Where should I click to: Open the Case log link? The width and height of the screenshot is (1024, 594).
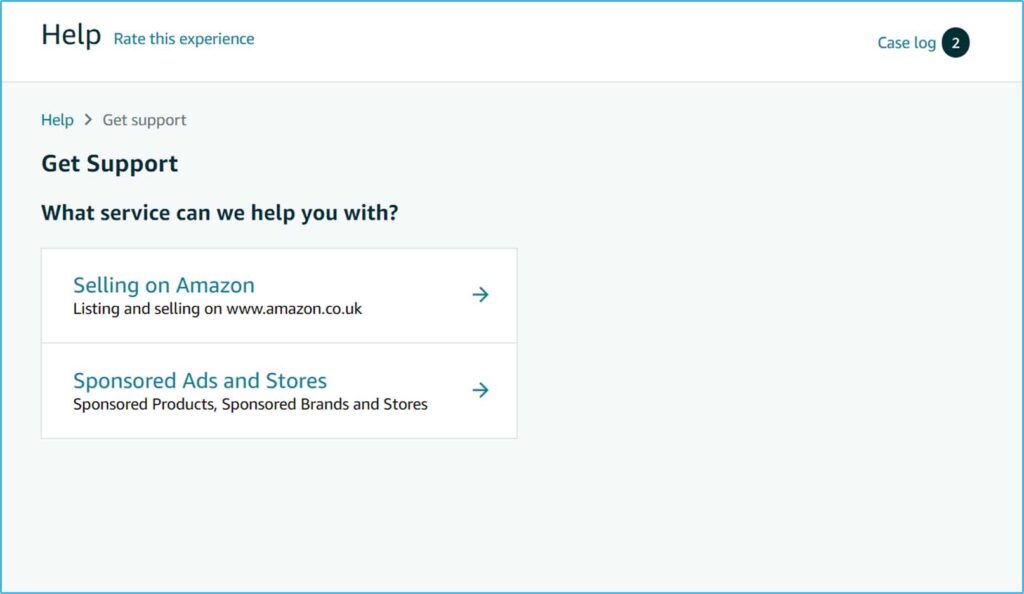click(906, 43)
